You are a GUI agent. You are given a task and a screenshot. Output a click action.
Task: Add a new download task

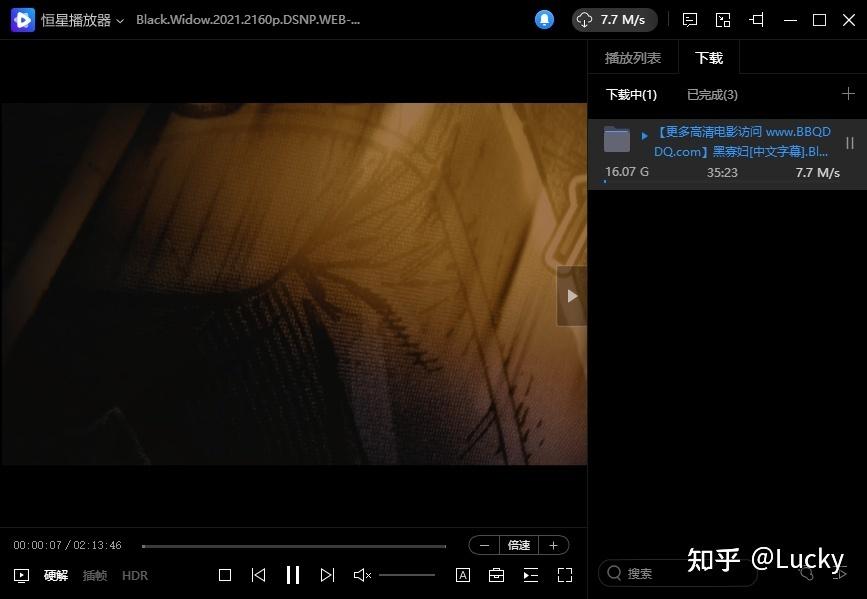[x=848, y=93]
